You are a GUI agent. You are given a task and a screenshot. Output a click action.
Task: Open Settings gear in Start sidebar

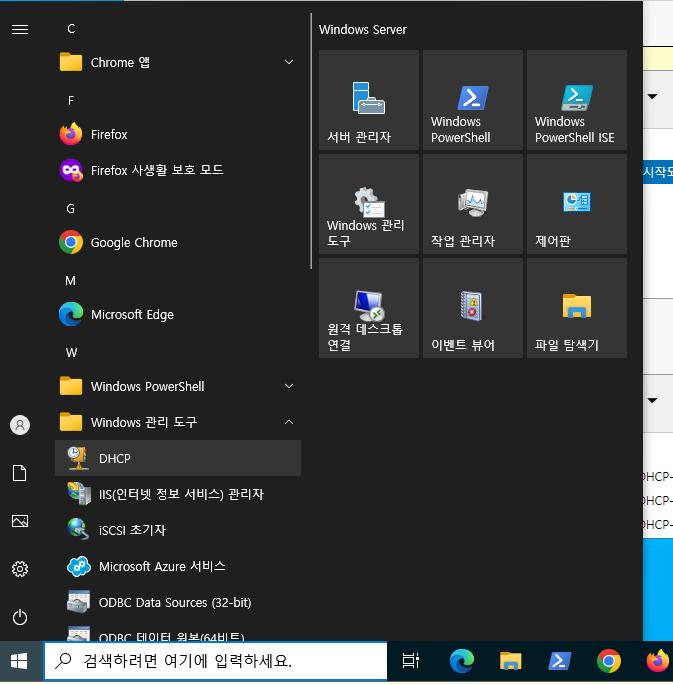(20, 569)
